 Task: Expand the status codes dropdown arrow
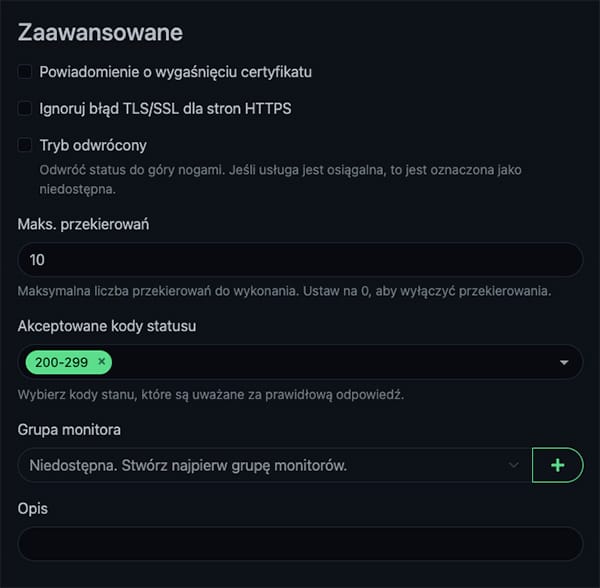coord(563,362)
